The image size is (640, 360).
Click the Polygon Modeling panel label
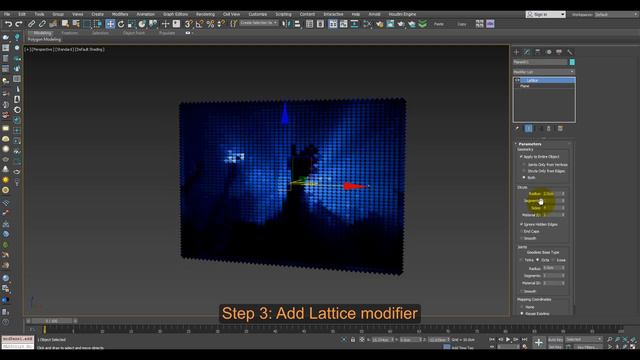tap(44, 40)
